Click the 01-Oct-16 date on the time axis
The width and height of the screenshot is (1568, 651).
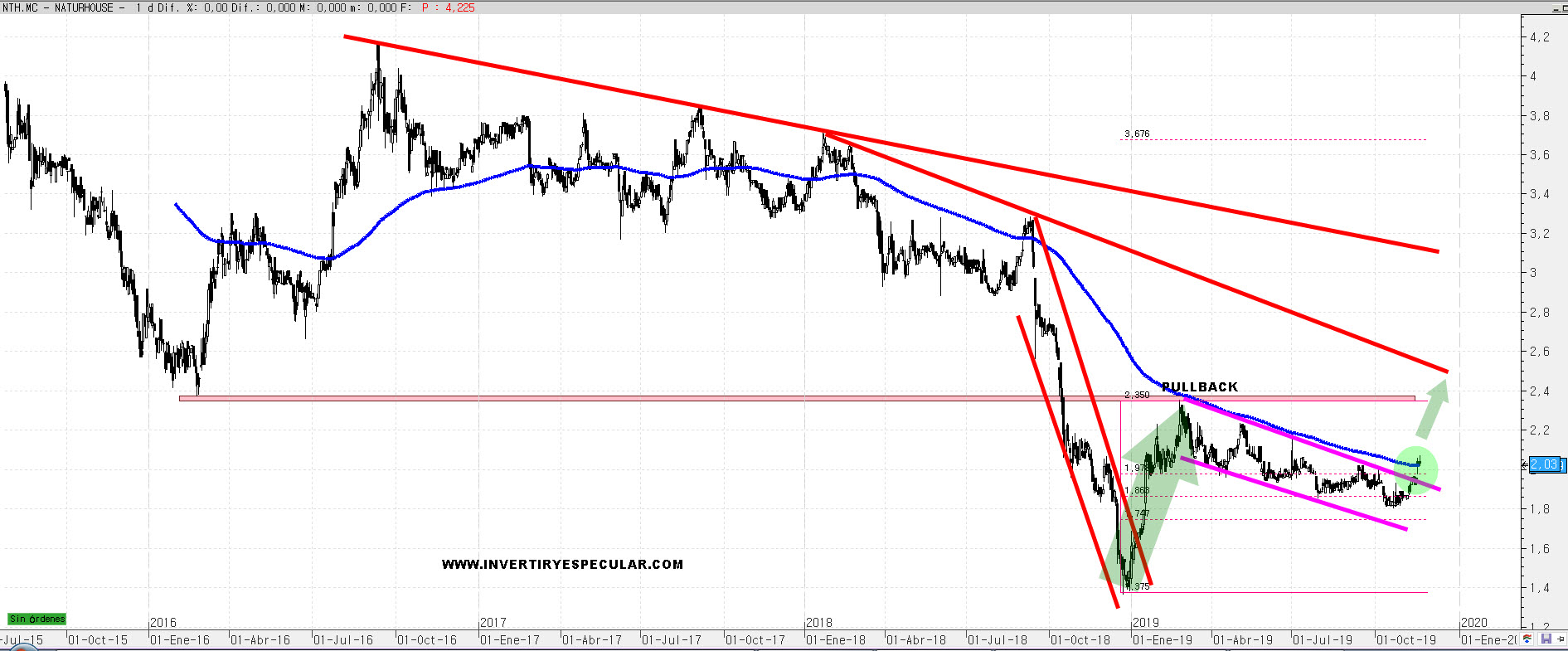coord(427,640)
